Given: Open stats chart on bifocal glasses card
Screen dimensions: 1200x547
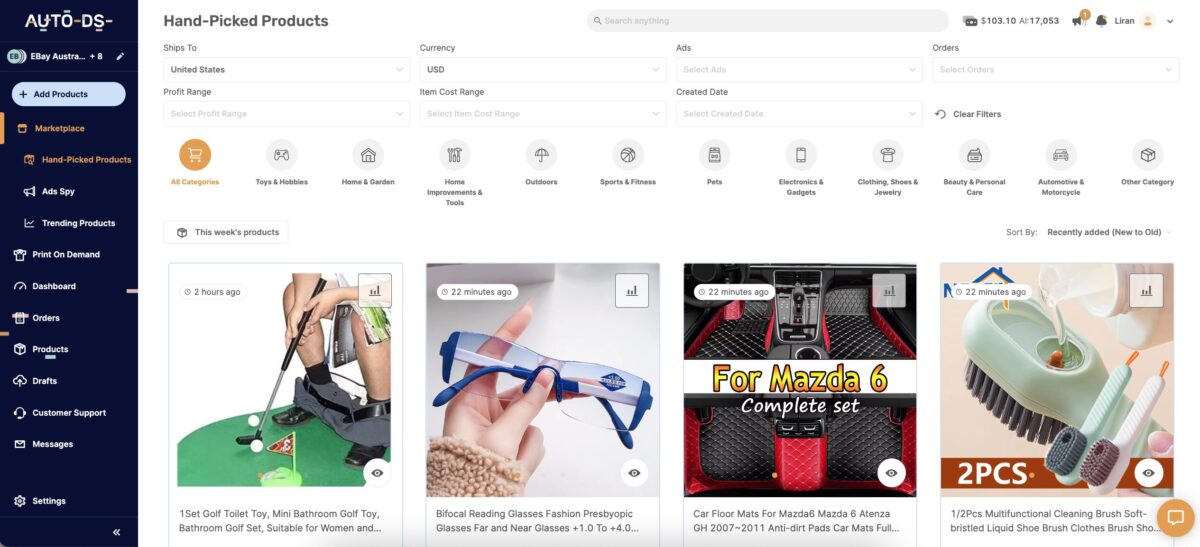Looking at the screenshot, I should (632, 291).
